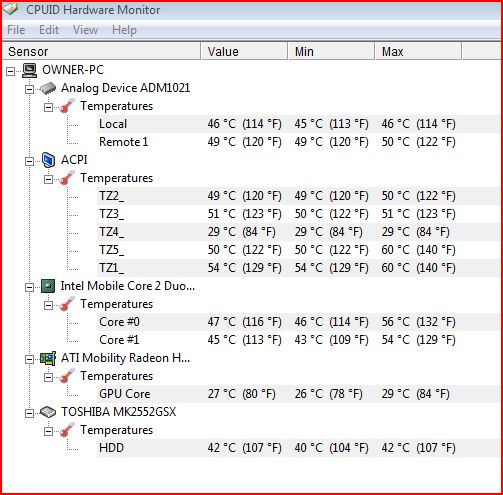Image resolution: width=503 pixels, height=495 pixels.
Task: Click the thermometer icon under TOSHIBA MK2552GSX
Action: (x=67, y=430)
